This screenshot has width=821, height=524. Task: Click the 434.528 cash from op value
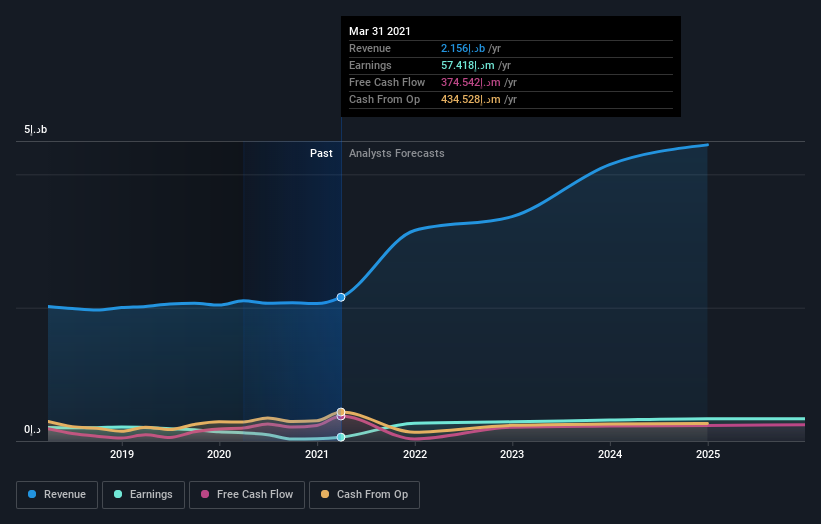click(x=471, y=99)
